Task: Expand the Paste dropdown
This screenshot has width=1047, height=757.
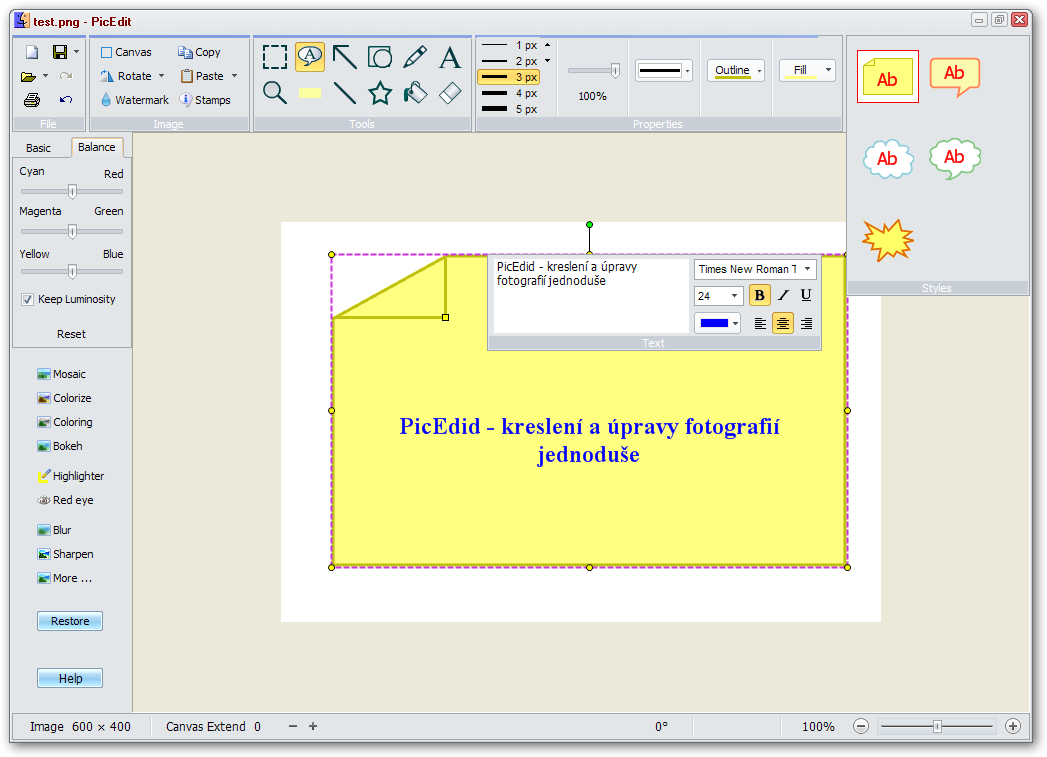Action: (234, 76)
